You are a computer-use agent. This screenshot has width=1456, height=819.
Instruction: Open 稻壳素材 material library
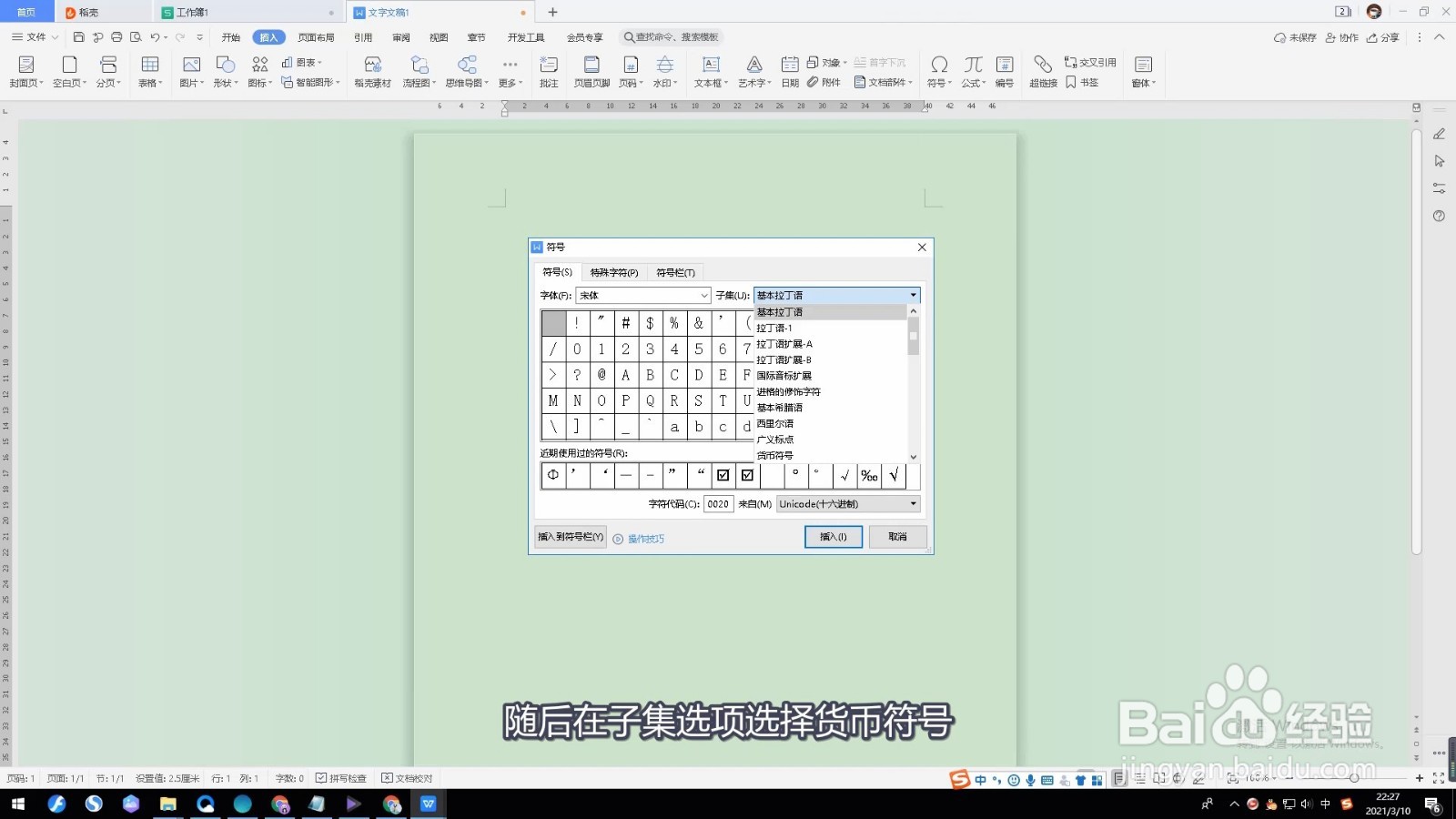click(x=372, y=71)
